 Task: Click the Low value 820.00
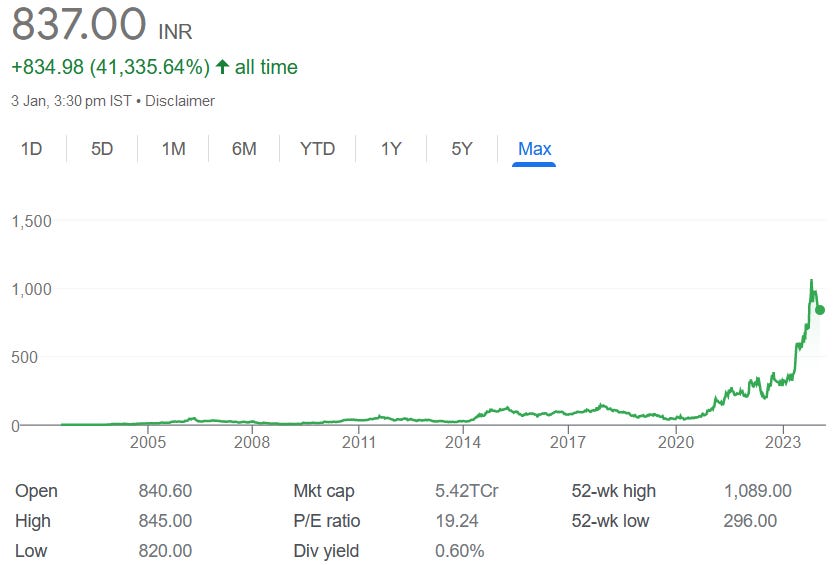tap(165, 551)
